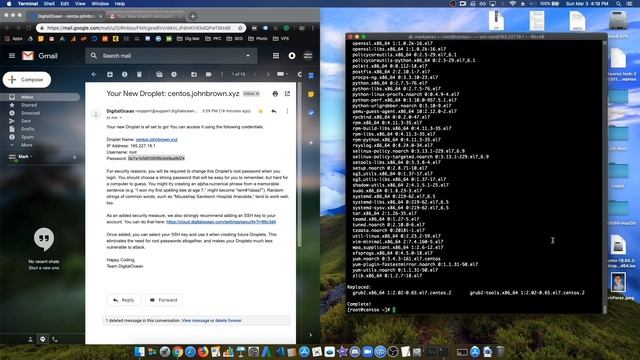Snooze the open email
640x360 pixels.
(174, 74)
